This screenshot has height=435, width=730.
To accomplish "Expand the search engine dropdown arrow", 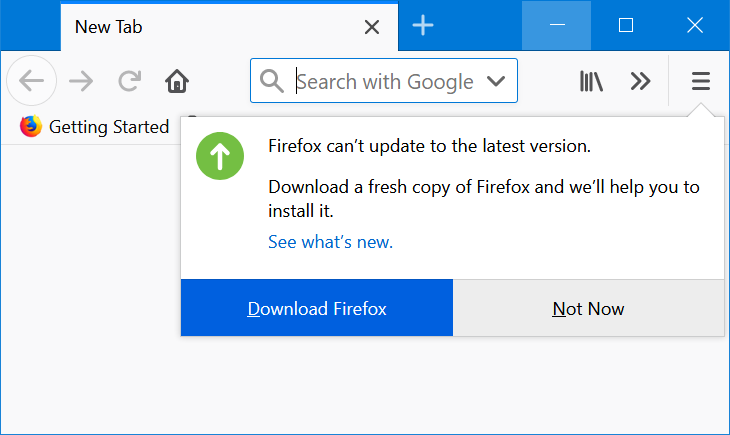I will point(495,81).
